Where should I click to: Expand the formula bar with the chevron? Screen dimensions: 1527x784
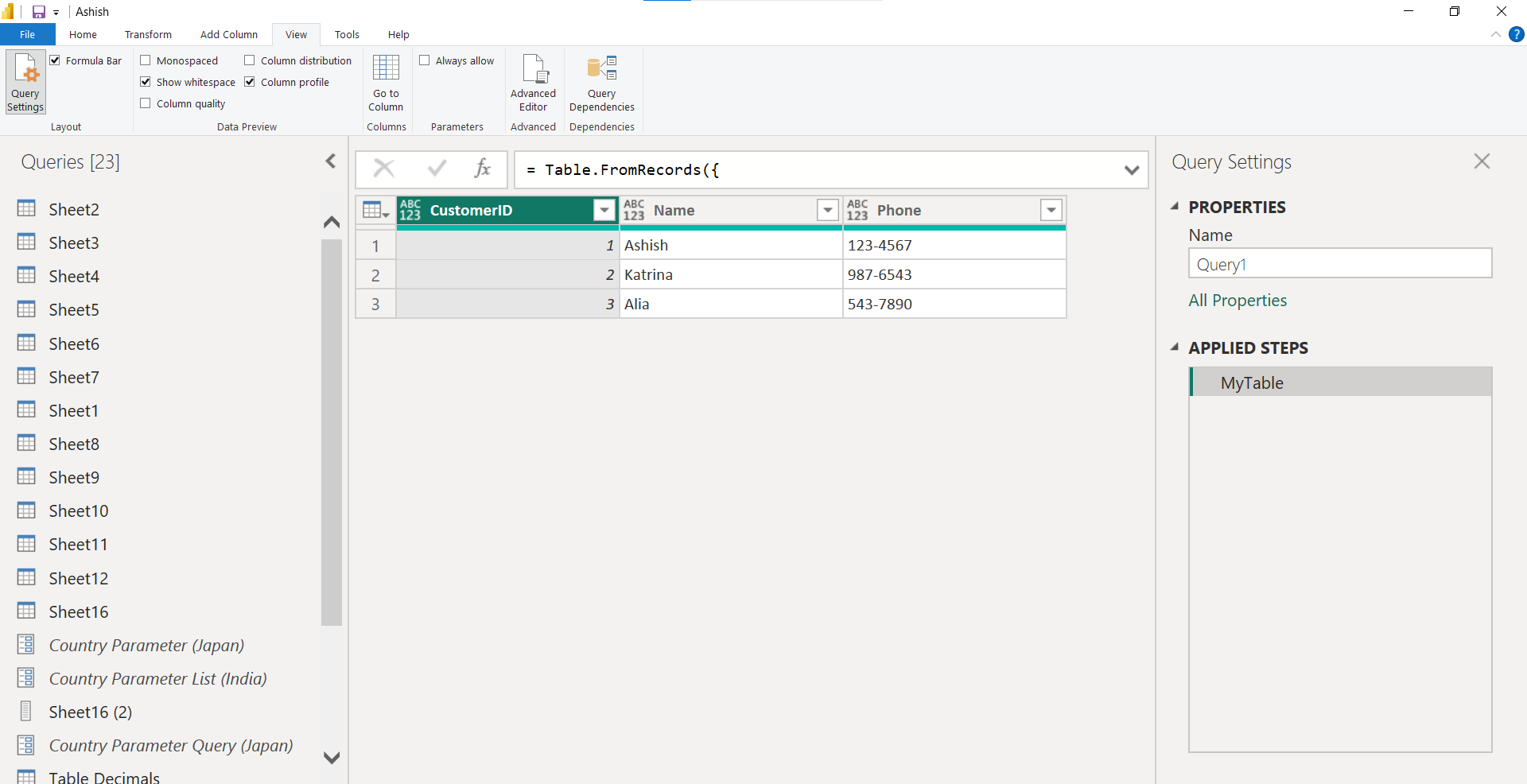tap(1131, 169)
